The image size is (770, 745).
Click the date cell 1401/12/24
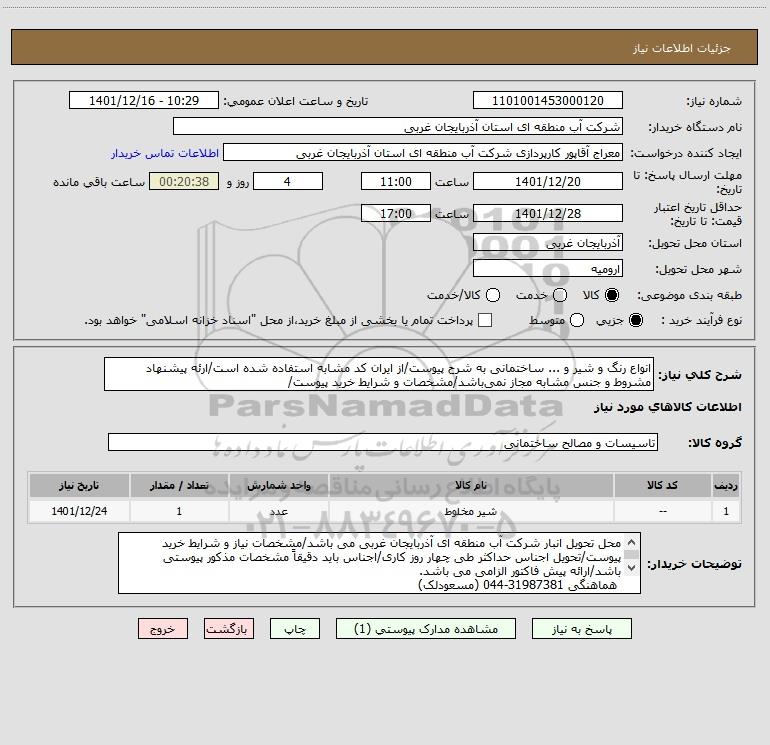coord(79,511)
